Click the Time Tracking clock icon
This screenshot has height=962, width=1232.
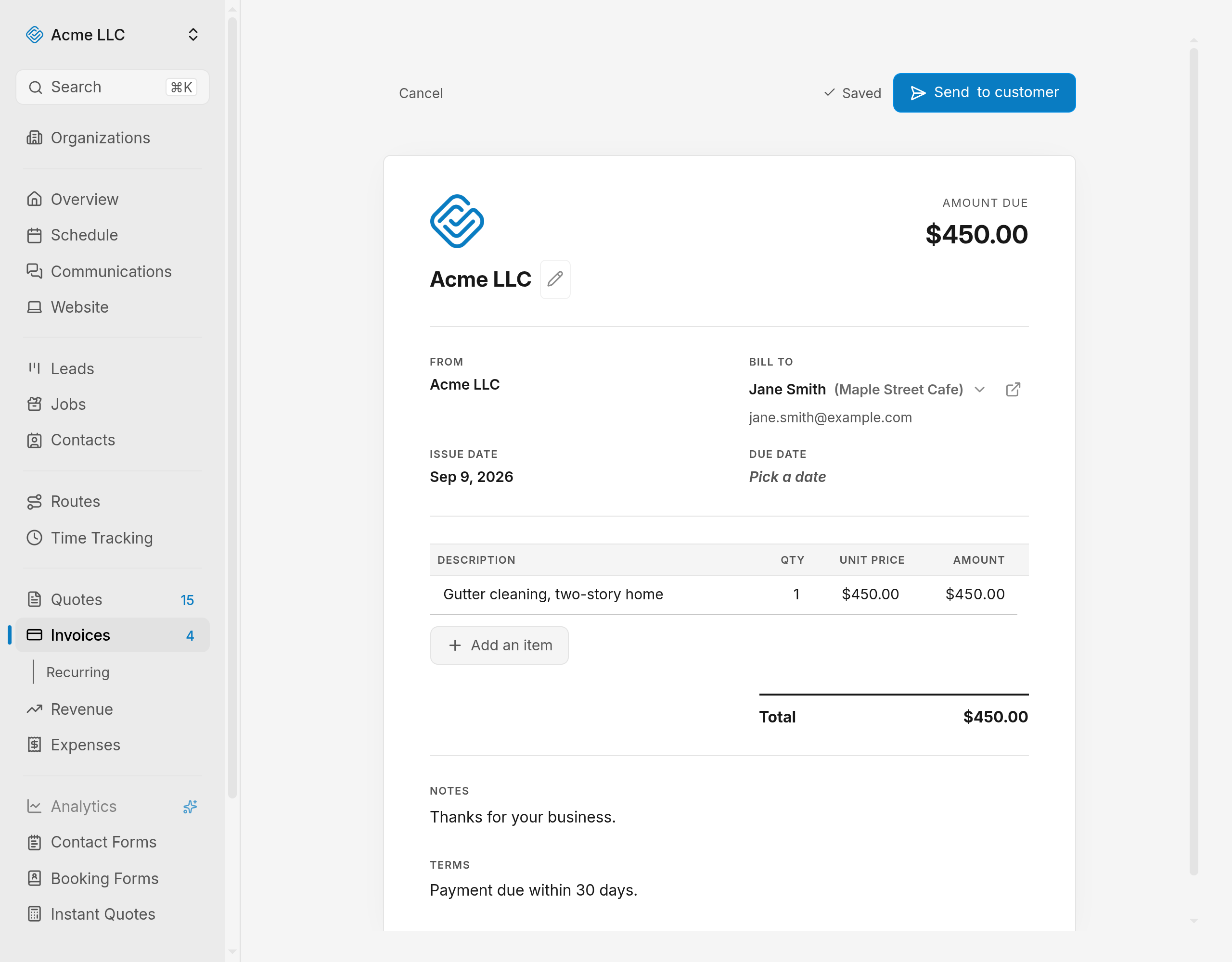pyautogui.click(x=35, y=537)
